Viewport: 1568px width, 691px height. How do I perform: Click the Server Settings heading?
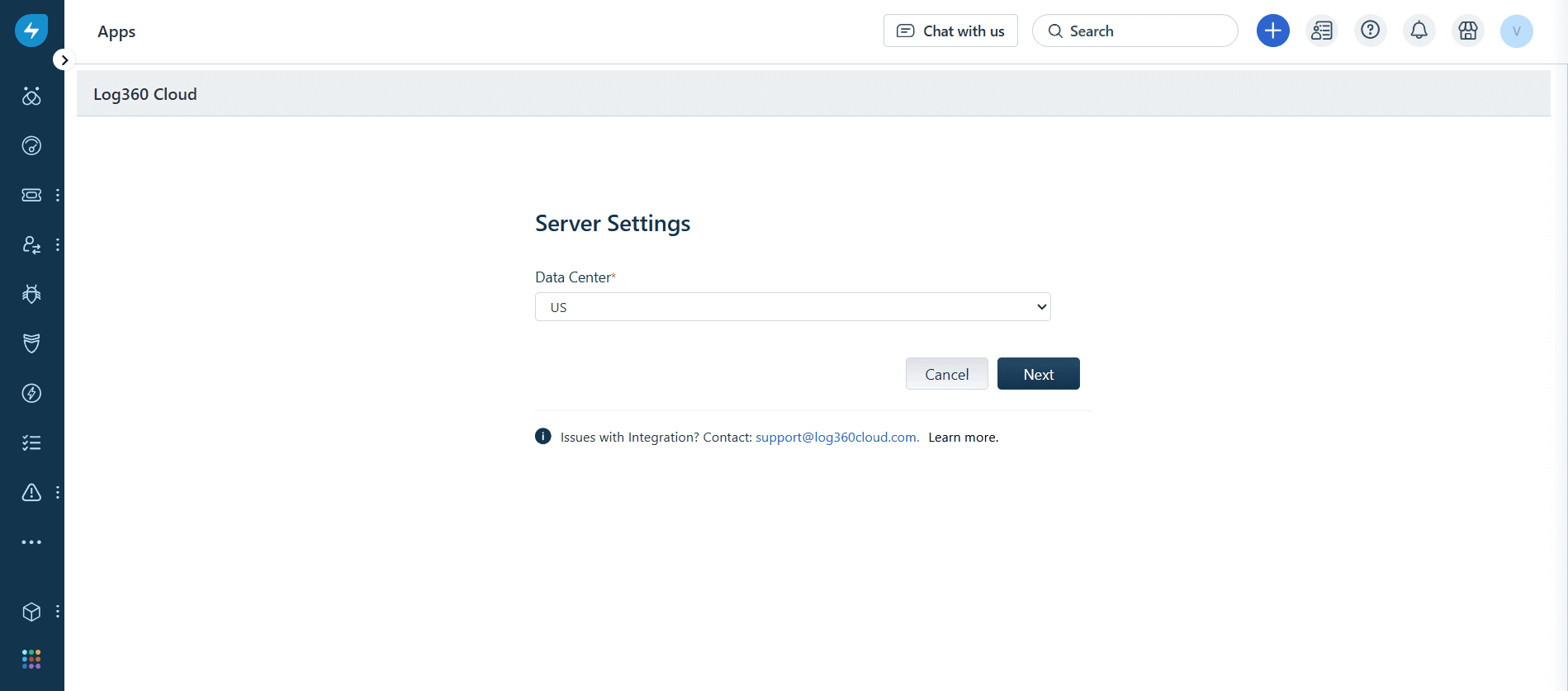[613, 224]
